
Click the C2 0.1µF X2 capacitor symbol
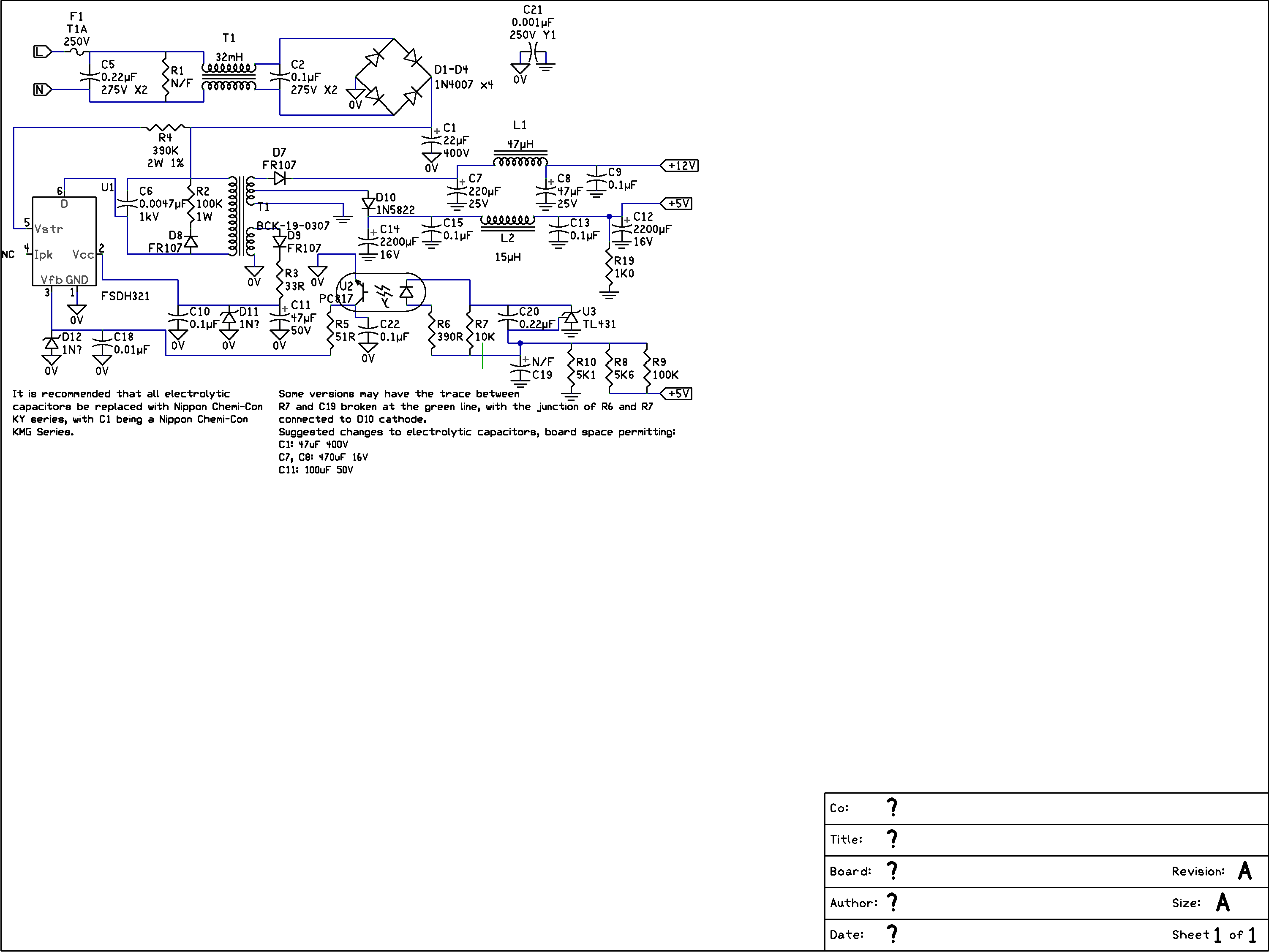pyautogui.click(x=279, y=77)
